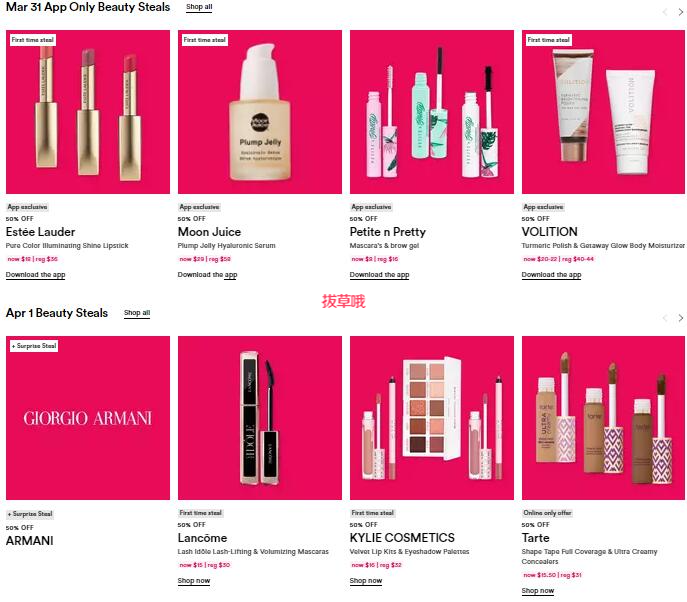The width and height of the screenshot is (687, 602).
Task: Select Estée Lauder lipstick product image
Action: pyautogui.click(x=88, y=112)
